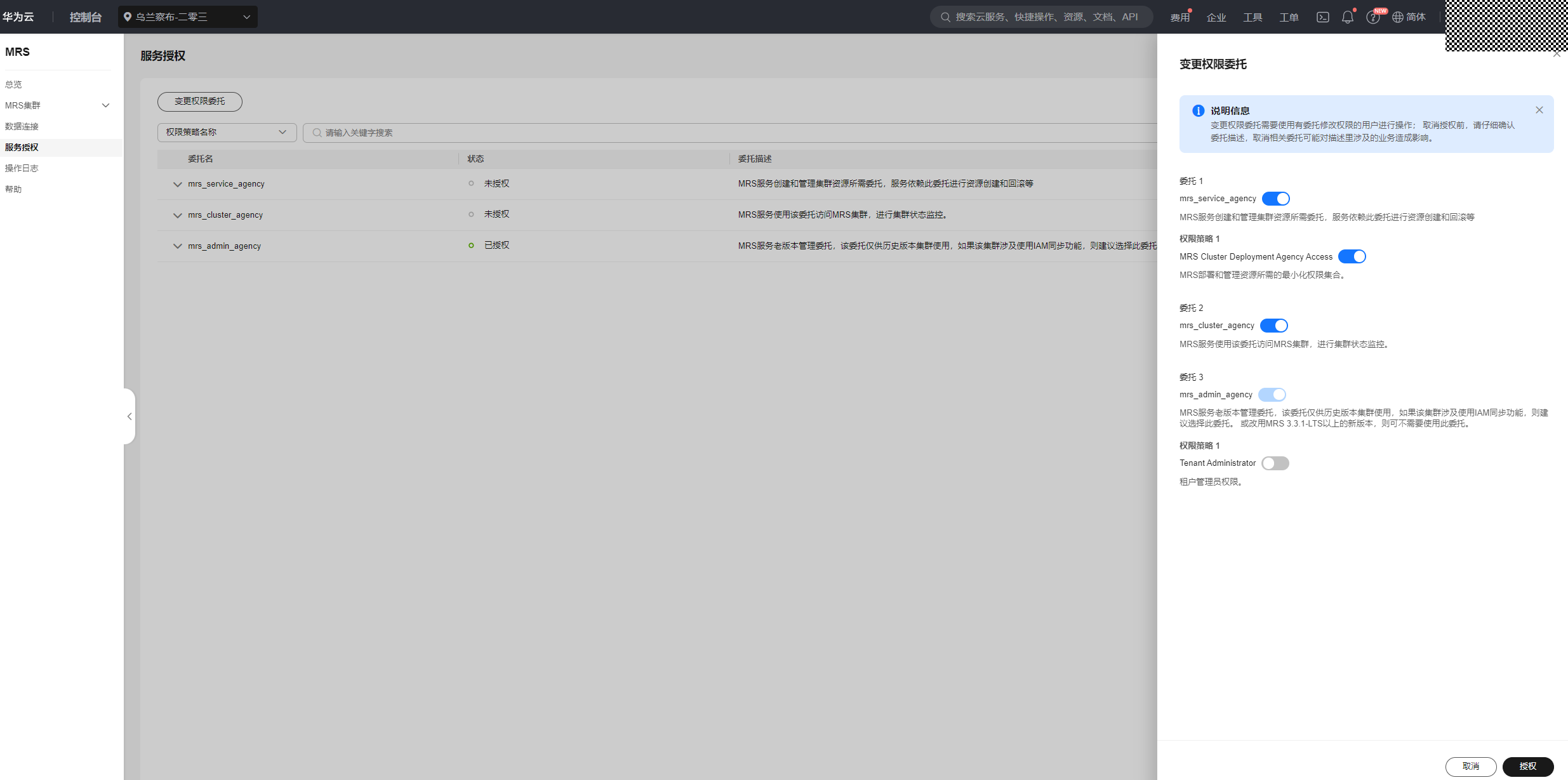
Task: Click the location pin icon in region selector
Action: pos(127,17)
